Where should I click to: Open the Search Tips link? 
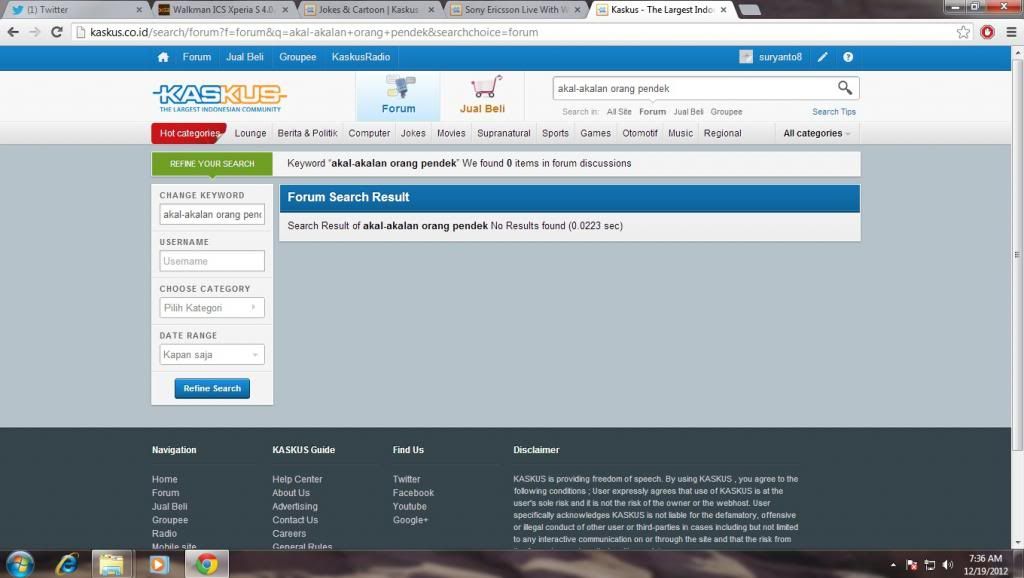(x=833, y=112)
